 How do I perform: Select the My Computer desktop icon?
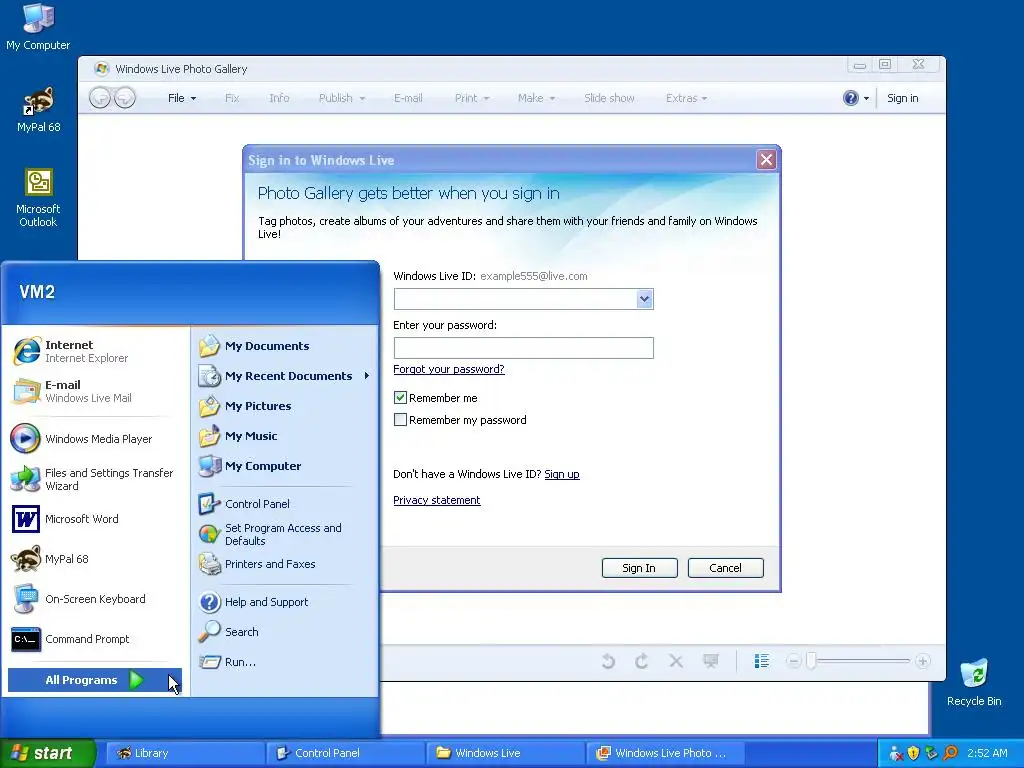click(x=38, y=27)
